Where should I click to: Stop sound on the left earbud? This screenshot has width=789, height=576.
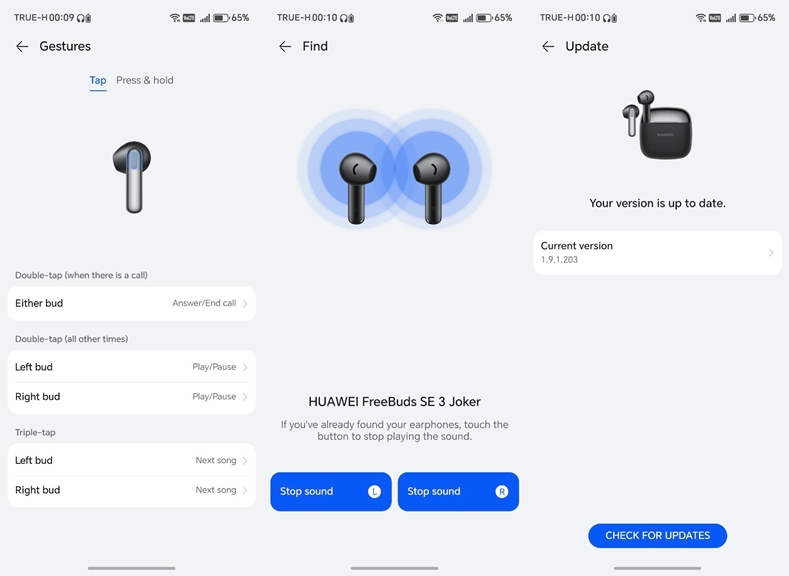coord(331,491)
